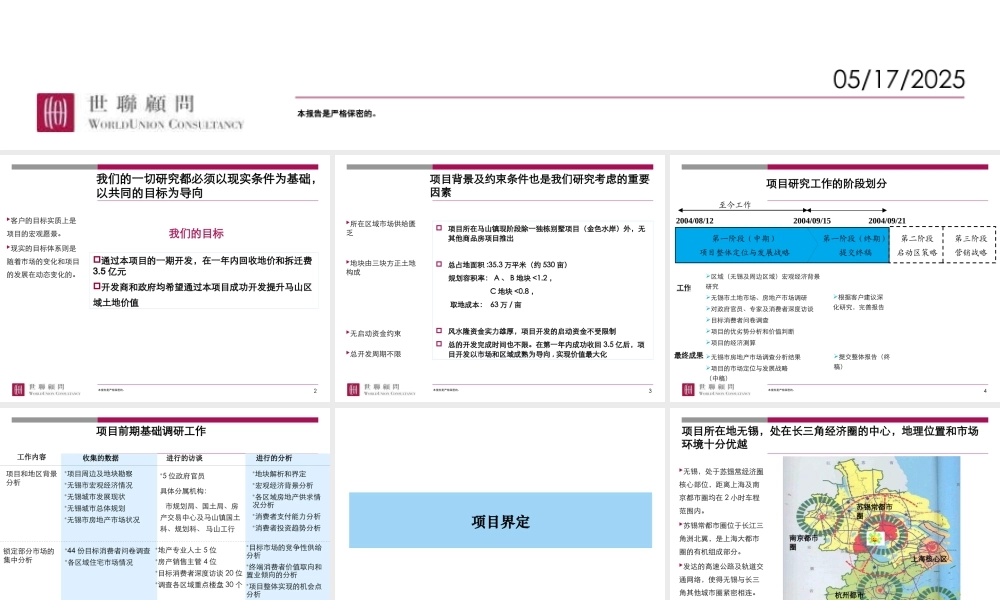Click the 上海核心区 label on map
Image resolution: width=1000 pixels, height=600 pixels.
point(929,559)
